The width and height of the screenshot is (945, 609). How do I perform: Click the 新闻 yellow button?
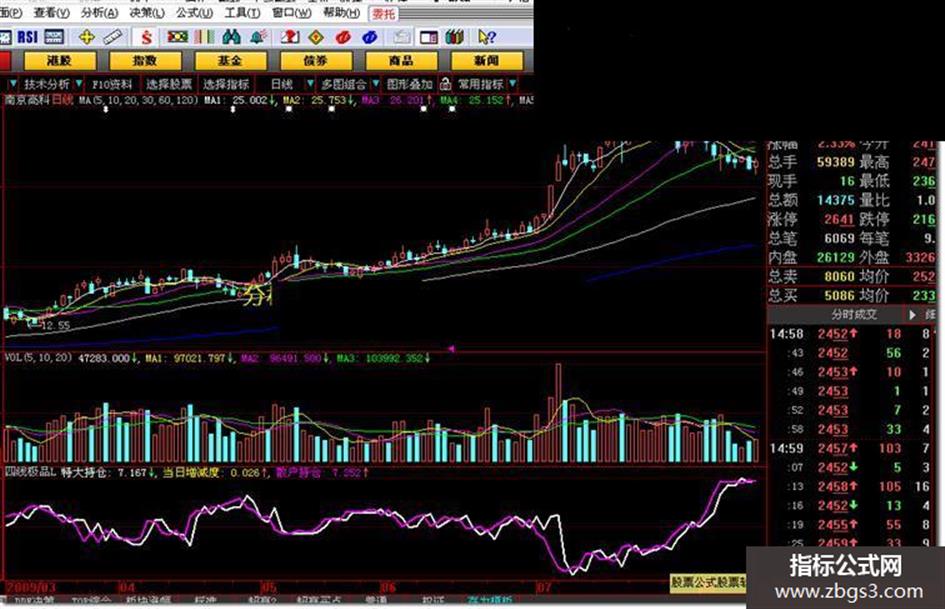pos(487,61)
